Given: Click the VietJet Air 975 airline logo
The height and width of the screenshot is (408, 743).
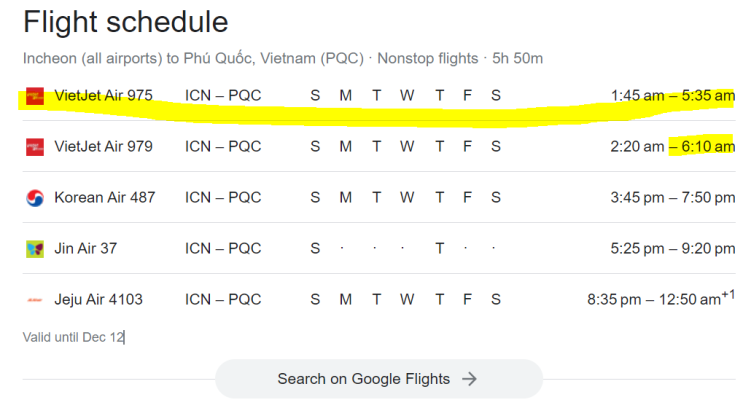Looking at the screenshot, I should (35, 96).
